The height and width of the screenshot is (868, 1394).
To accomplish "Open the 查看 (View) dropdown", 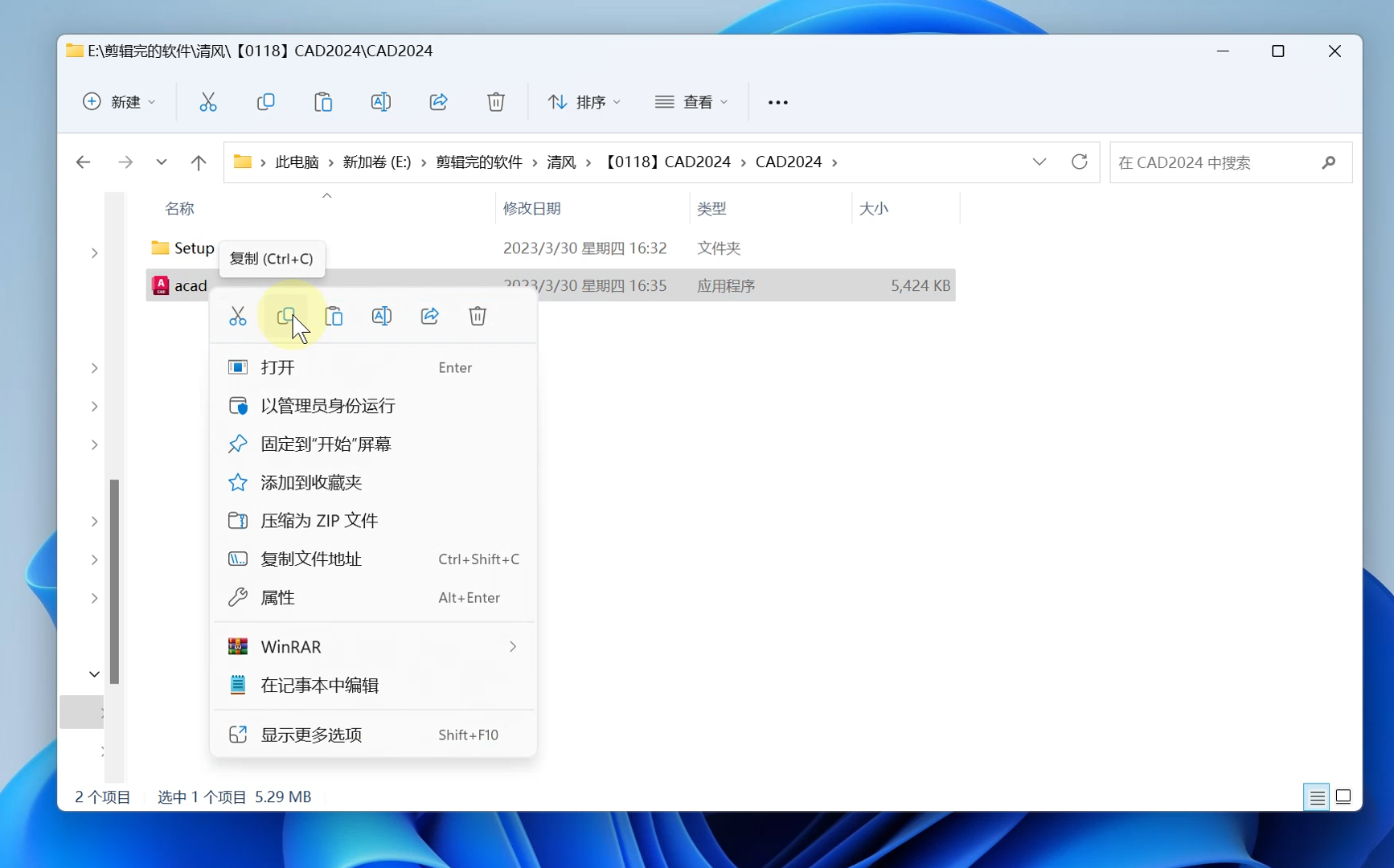I will pos(691,102).
